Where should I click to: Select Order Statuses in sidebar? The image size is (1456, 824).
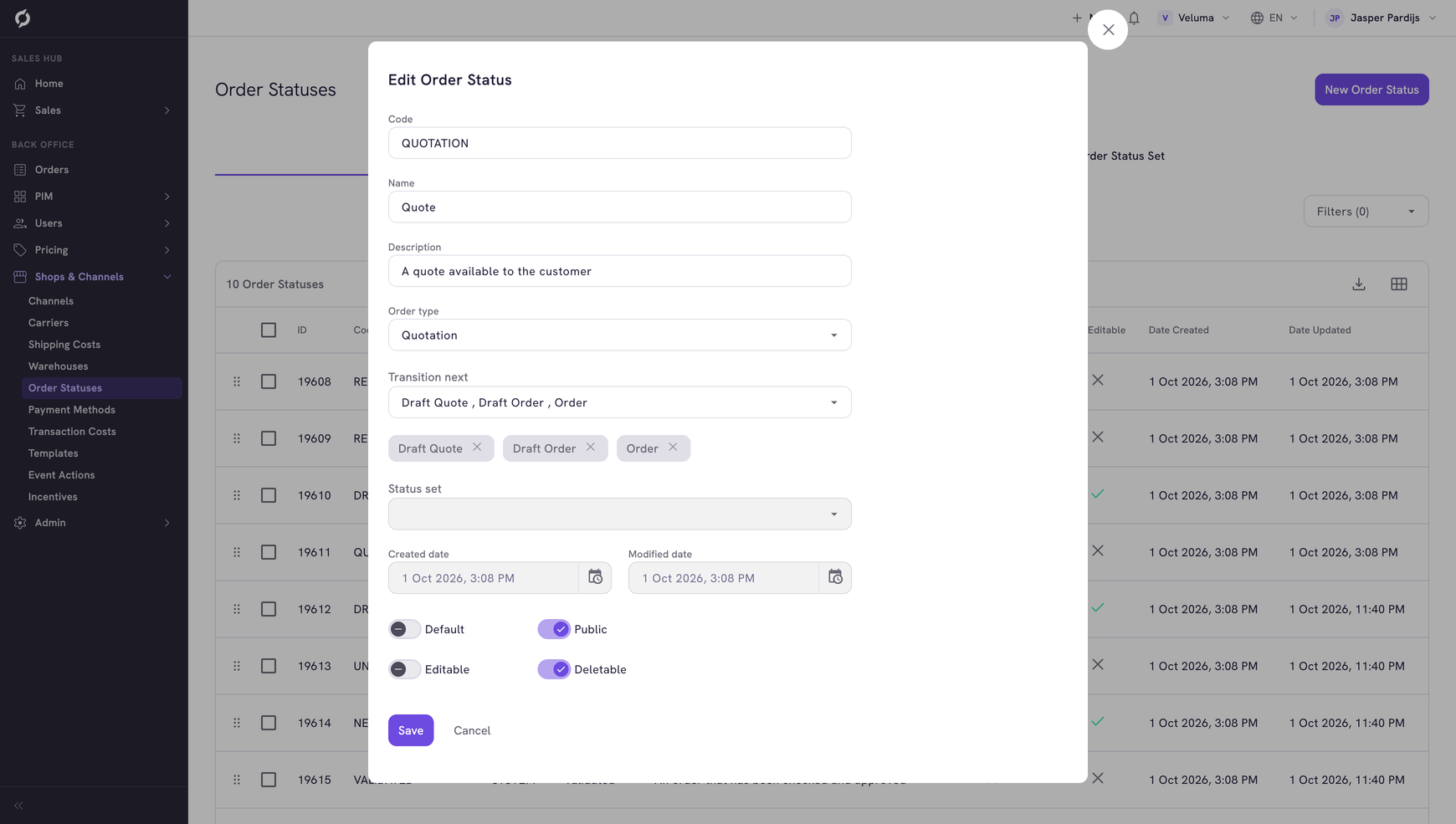102,388
